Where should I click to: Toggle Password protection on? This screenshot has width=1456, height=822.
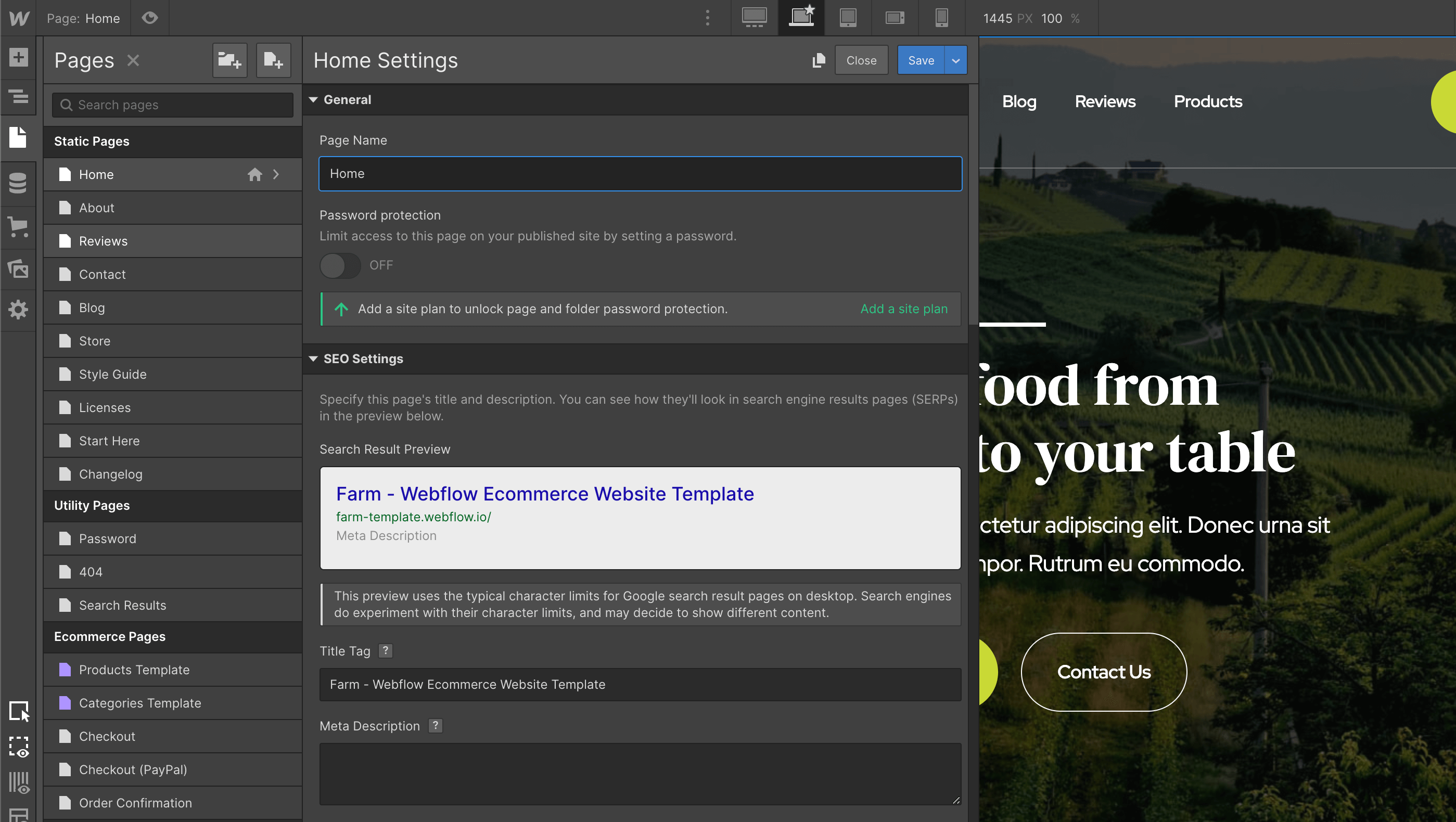(x=340, y=265)
